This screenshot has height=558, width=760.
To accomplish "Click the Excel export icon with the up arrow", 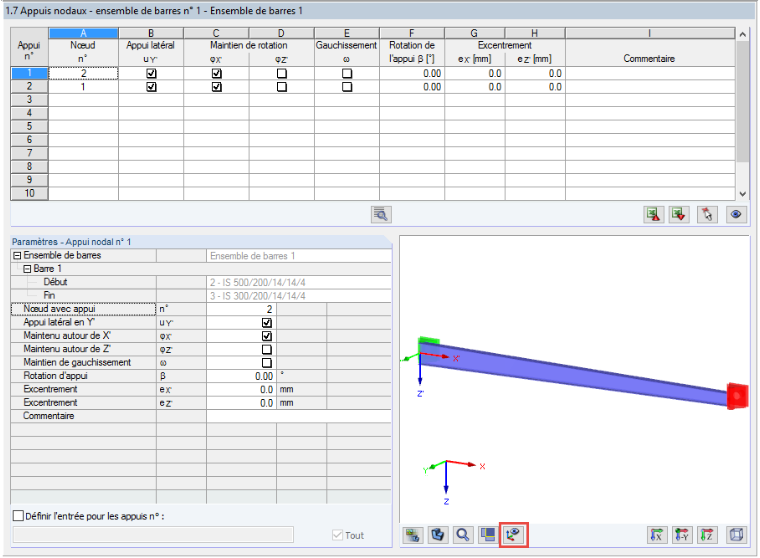I will coord(653,214).
